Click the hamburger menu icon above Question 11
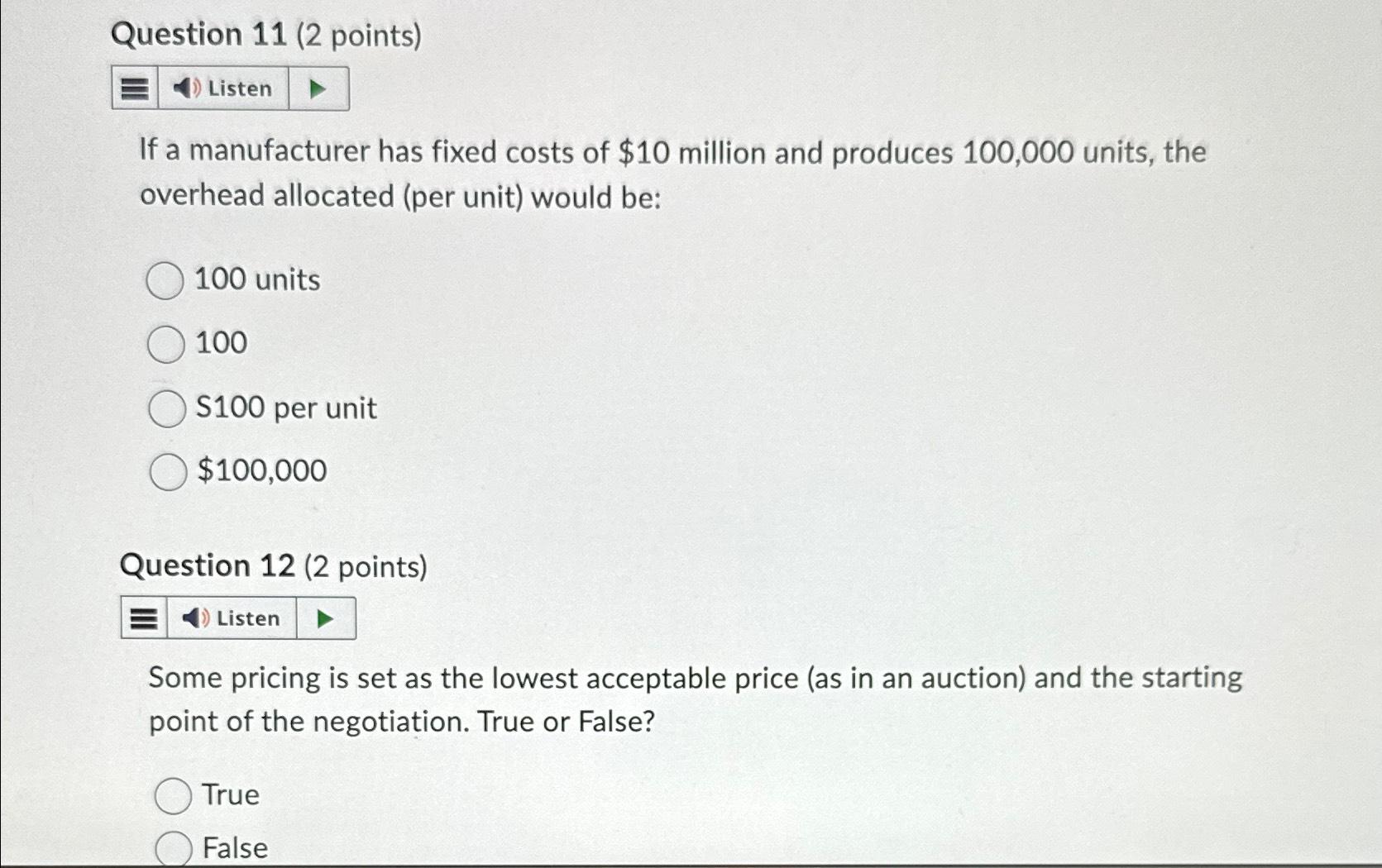Image resolution: width=1382 pixels, height=868 pixels. (x=134, y=88)
